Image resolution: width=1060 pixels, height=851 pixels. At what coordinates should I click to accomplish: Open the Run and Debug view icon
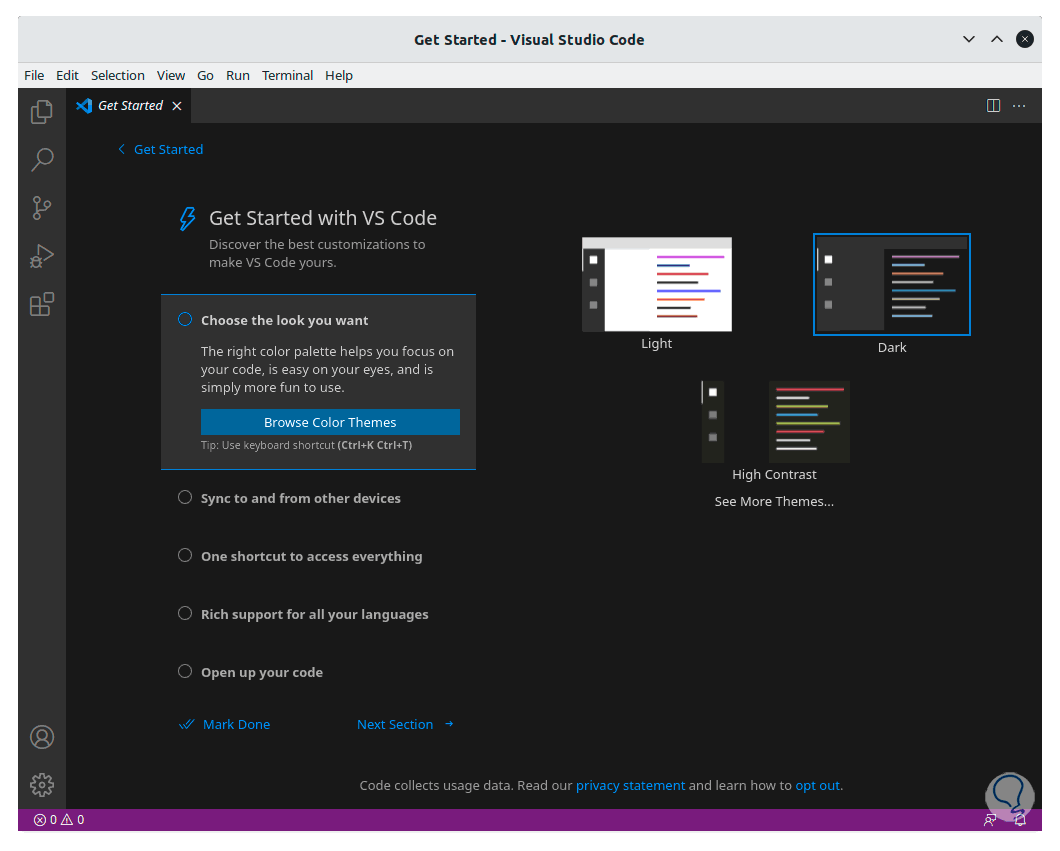click(x=42, y=256)
